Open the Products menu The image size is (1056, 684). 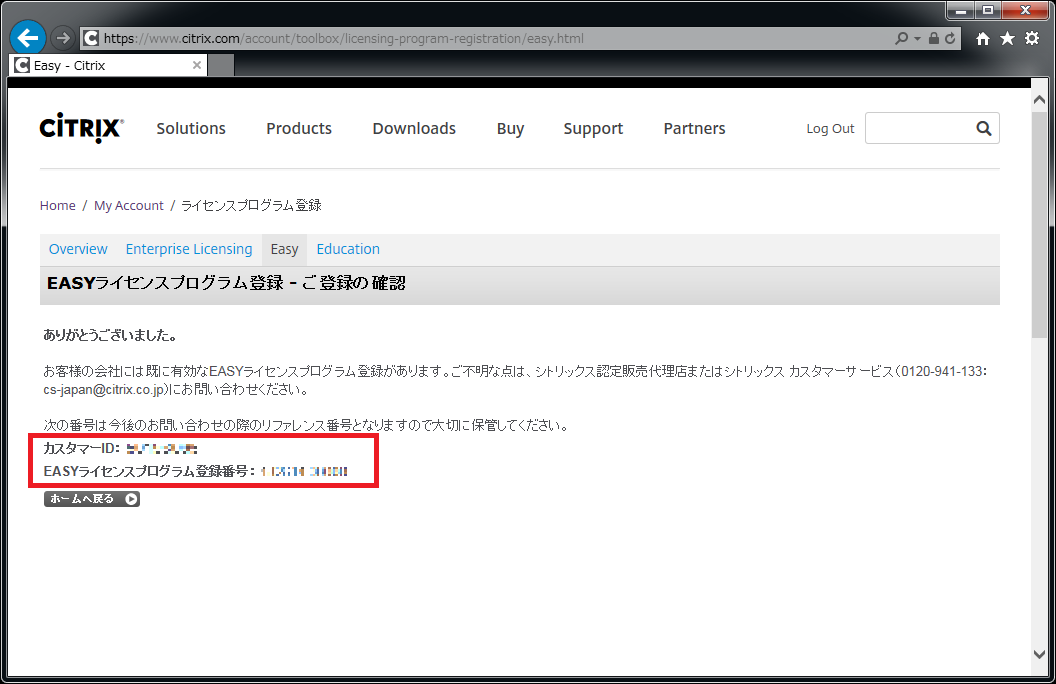pyautogui.click(x=299, y=128)
